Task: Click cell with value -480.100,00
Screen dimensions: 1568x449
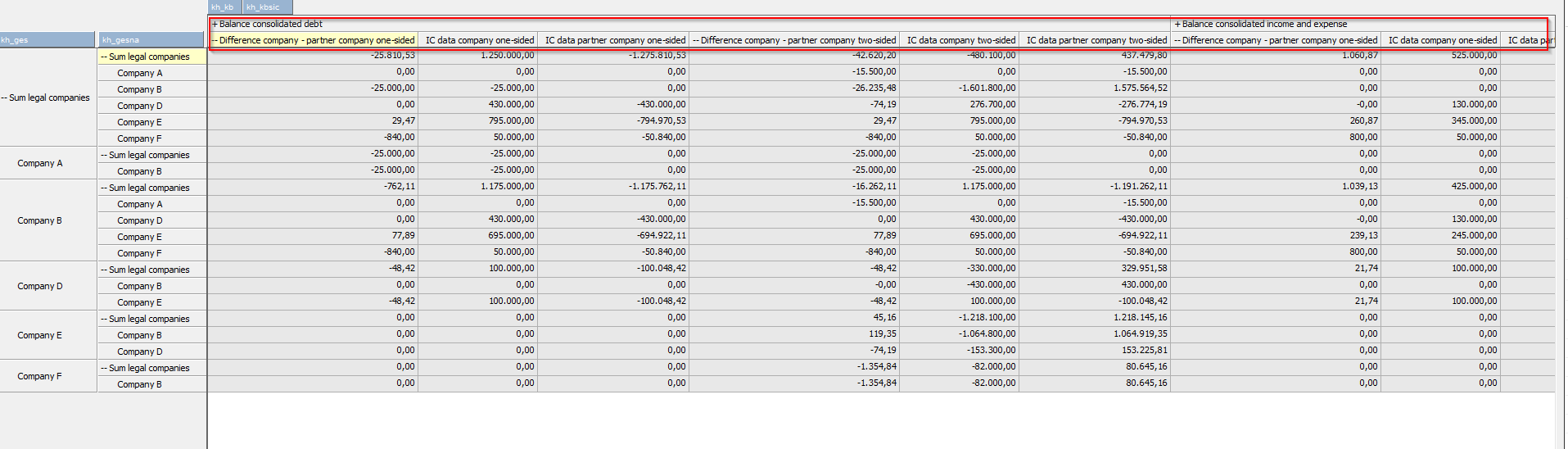Action: 960,56
